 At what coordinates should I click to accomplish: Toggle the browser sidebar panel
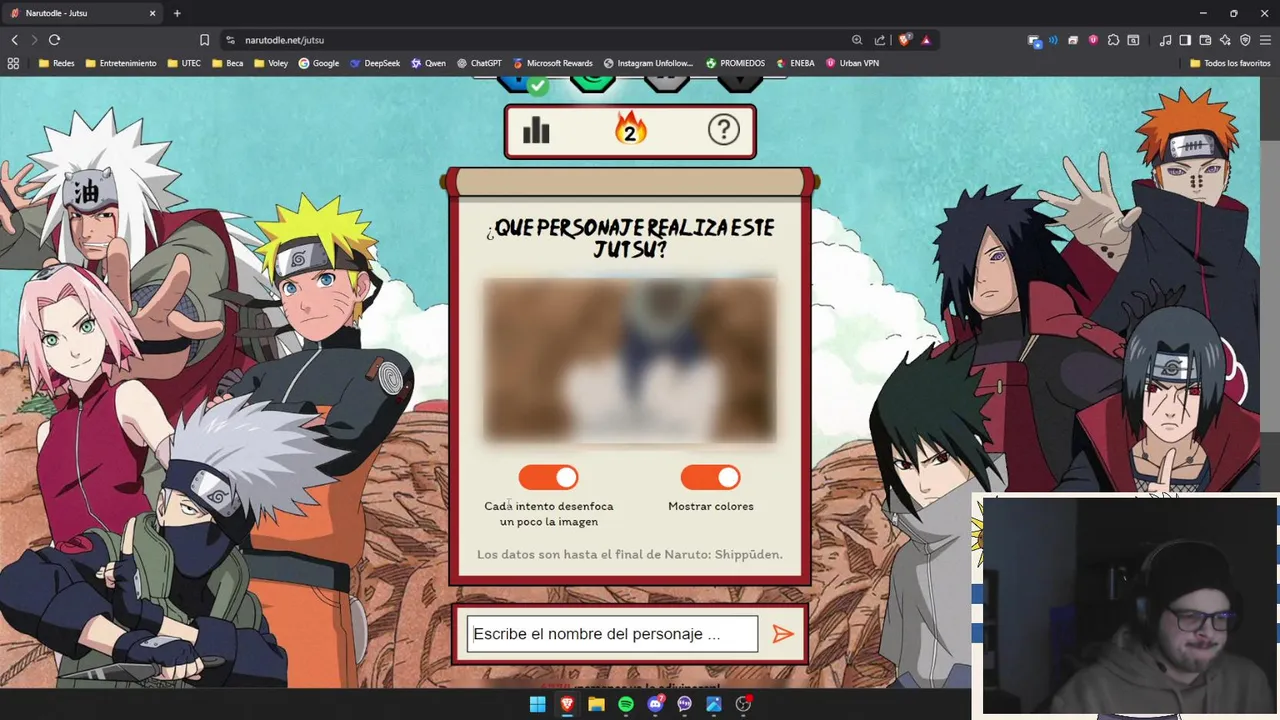[1185, 40]
